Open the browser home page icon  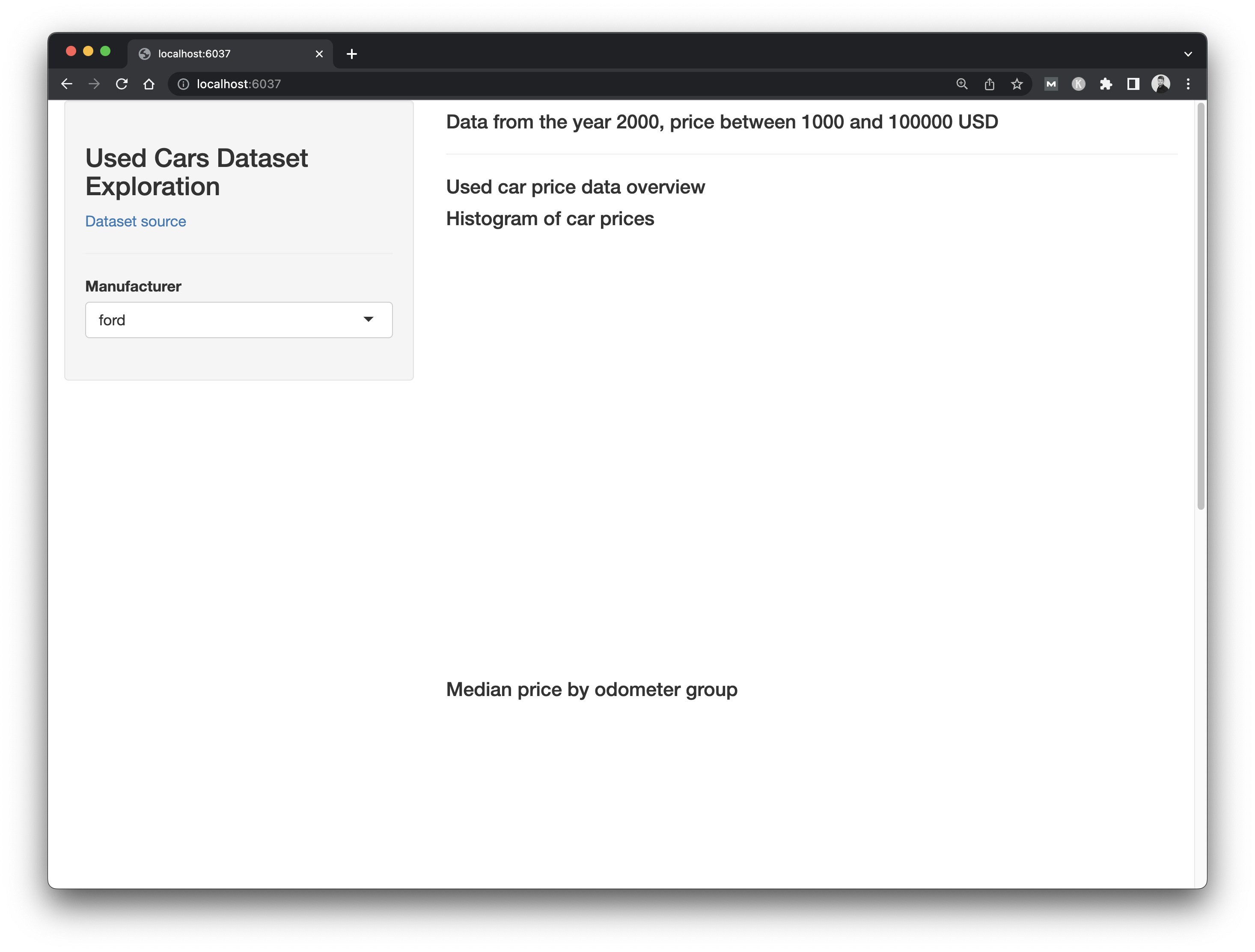[x=149, y=84]
